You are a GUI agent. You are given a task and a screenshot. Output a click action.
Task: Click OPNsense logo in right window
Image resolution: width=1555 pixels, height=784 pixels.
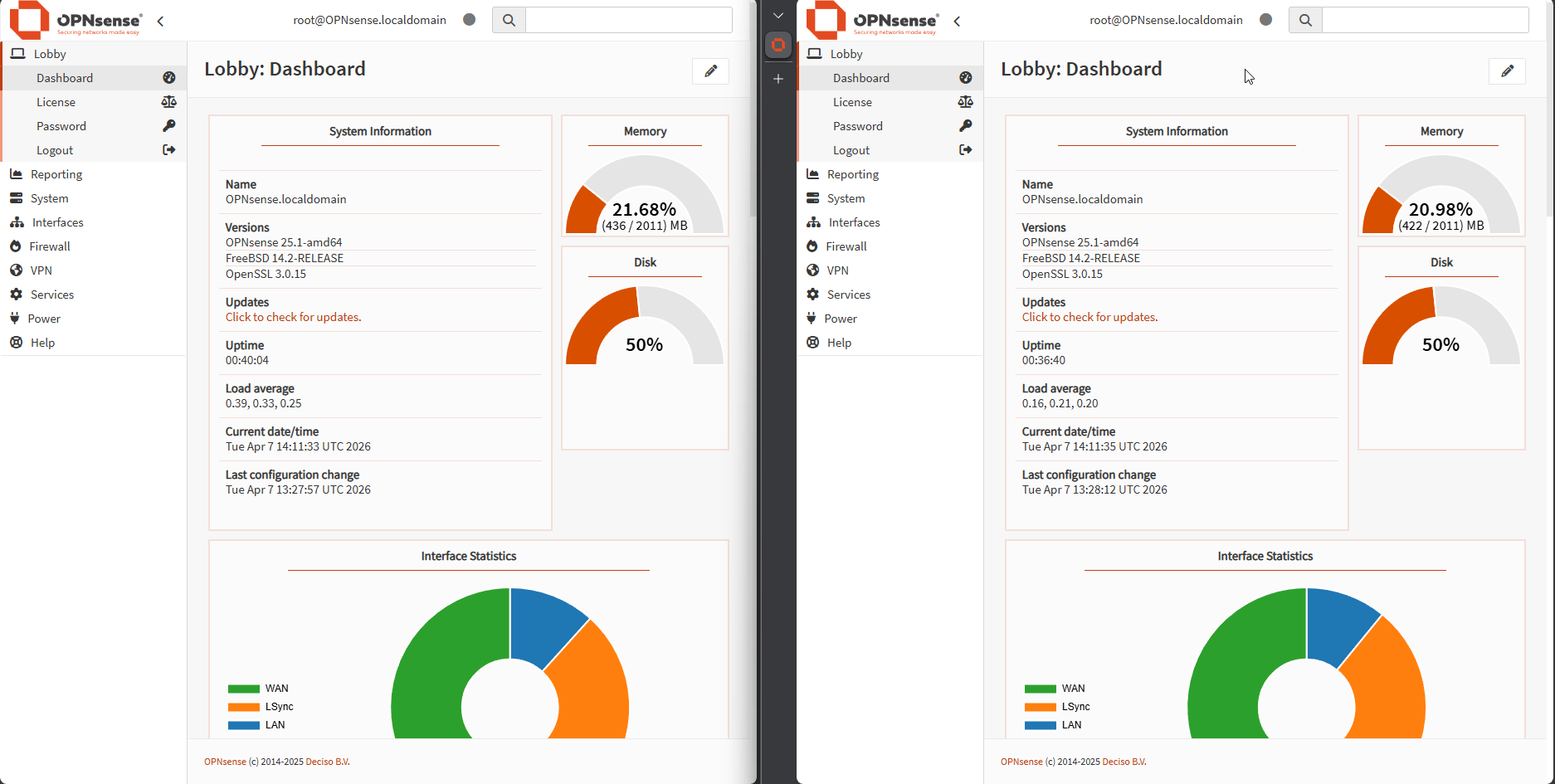(x=872, y=20)
